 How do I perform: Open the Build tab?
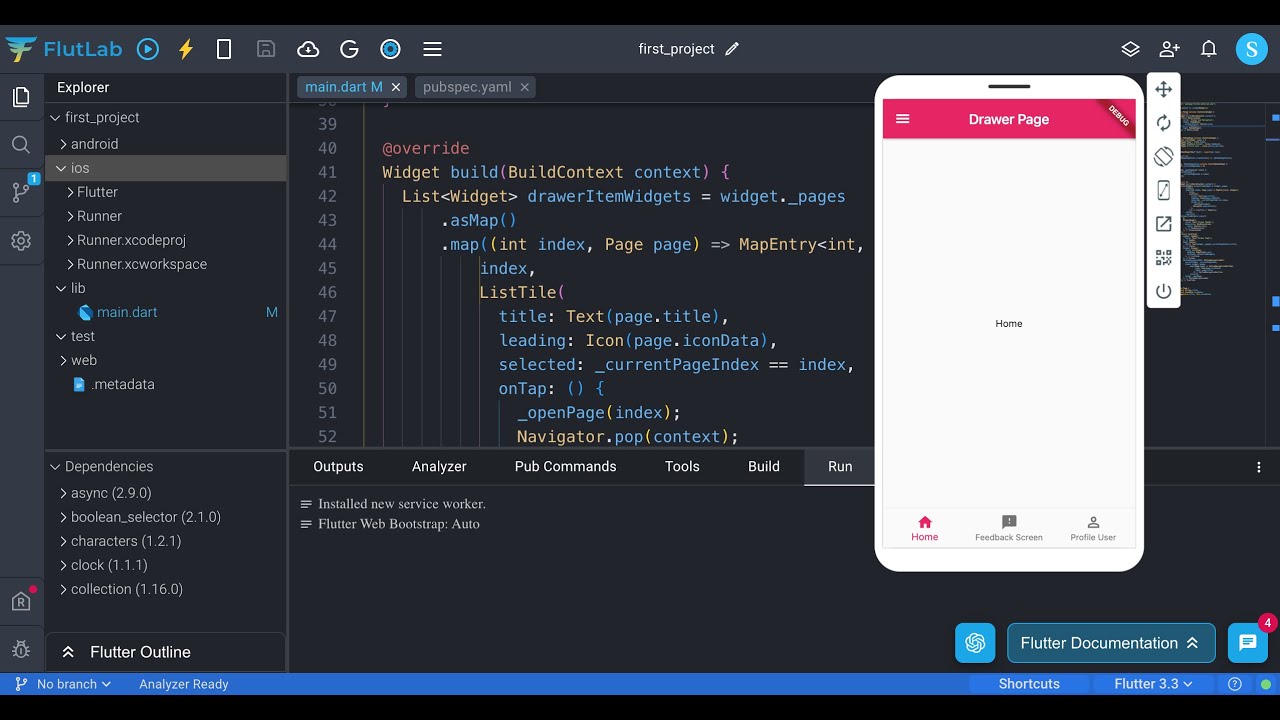[x=764, y=466]
